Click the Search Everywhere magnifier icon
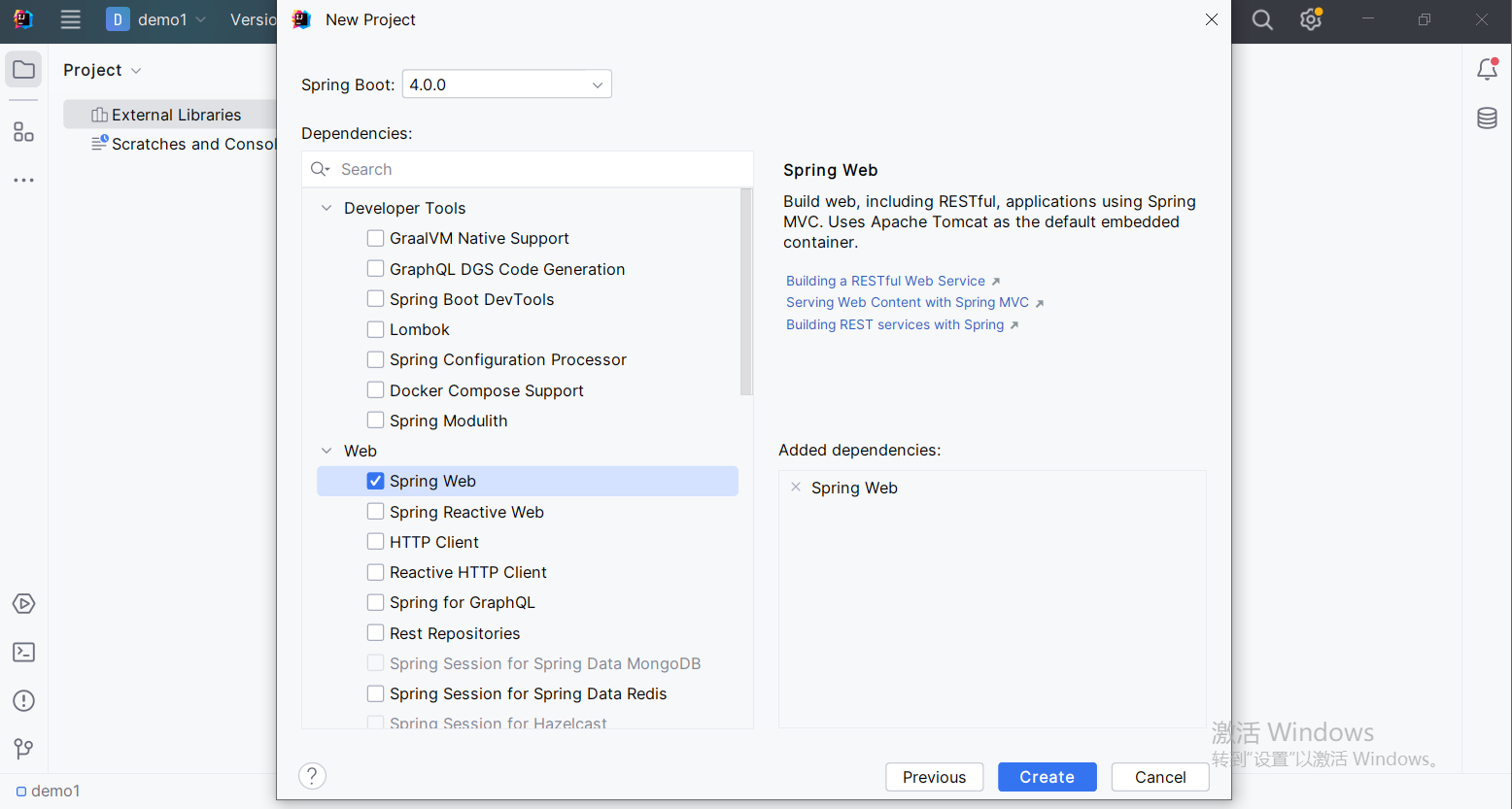This screenshot has height=809, width=1512. 1262,19
